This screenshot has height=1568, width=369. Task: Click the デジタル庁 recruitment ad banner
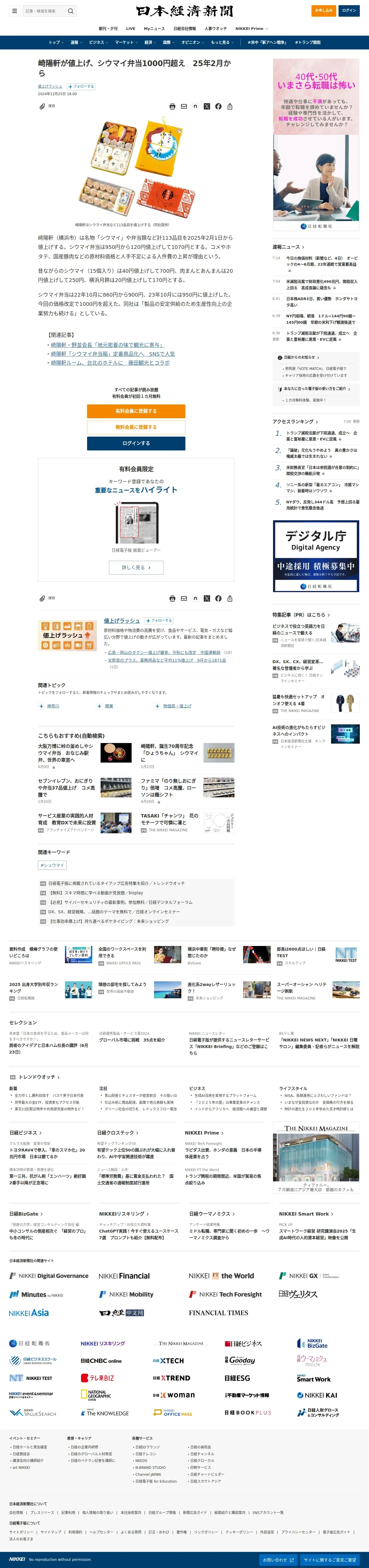(x=316, y=556)
